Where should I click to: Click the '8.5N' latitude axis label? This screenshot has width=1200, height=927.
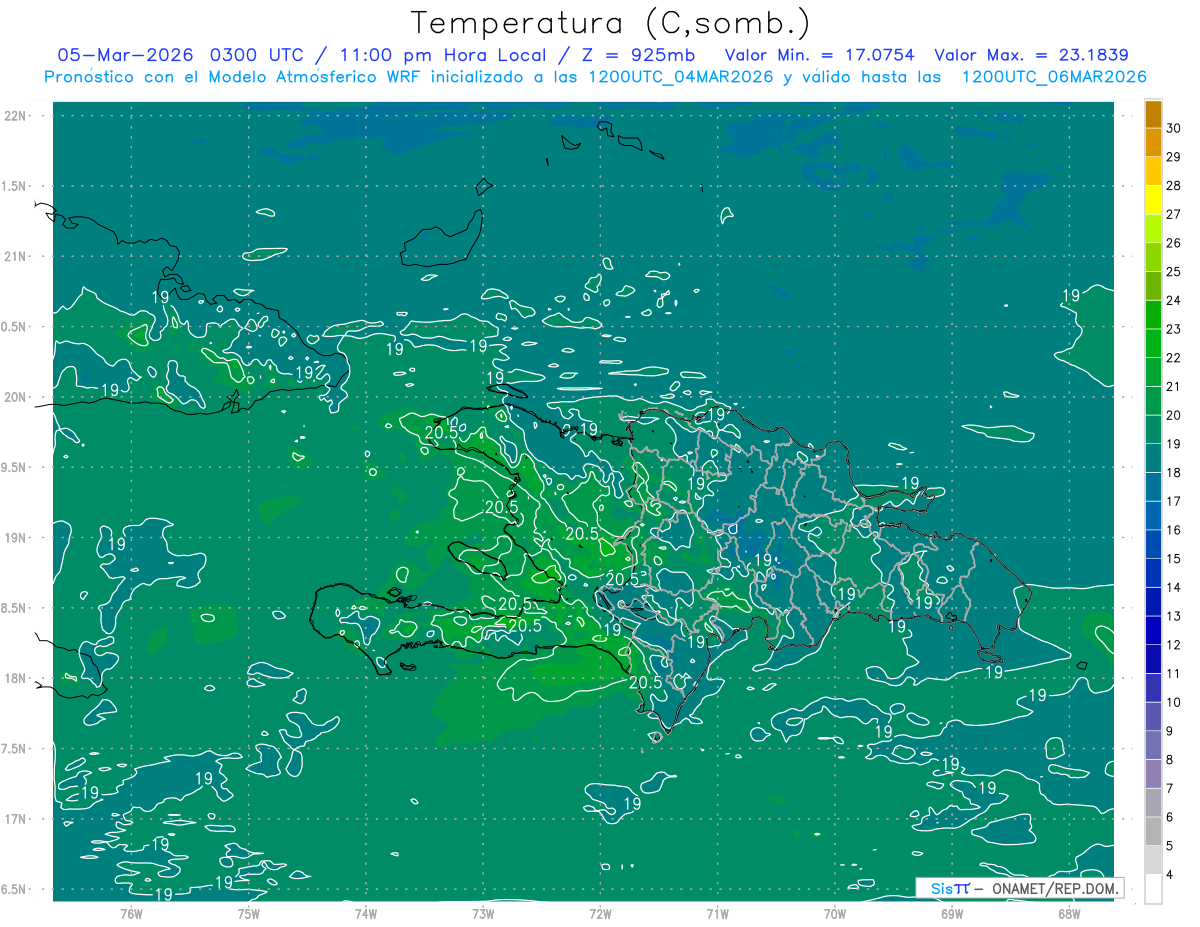pos(15,608)
